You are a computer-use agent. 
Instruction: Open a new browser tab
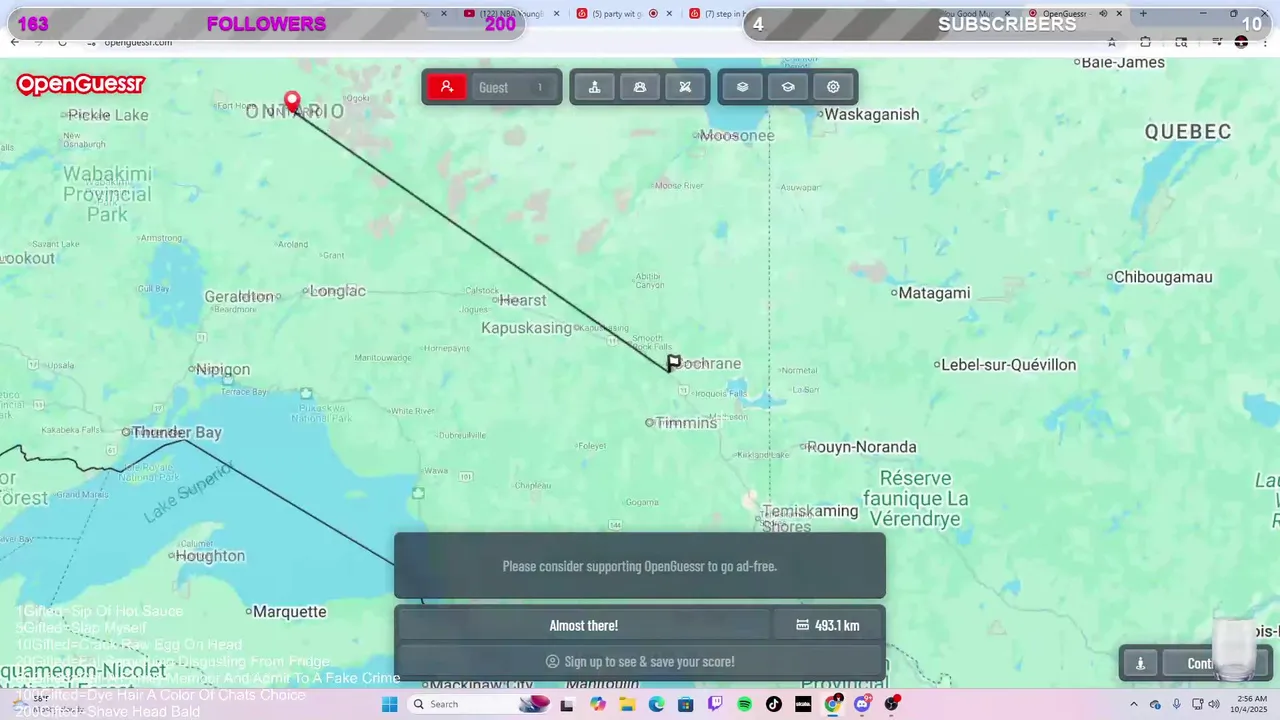click(x=1143, y=14)
